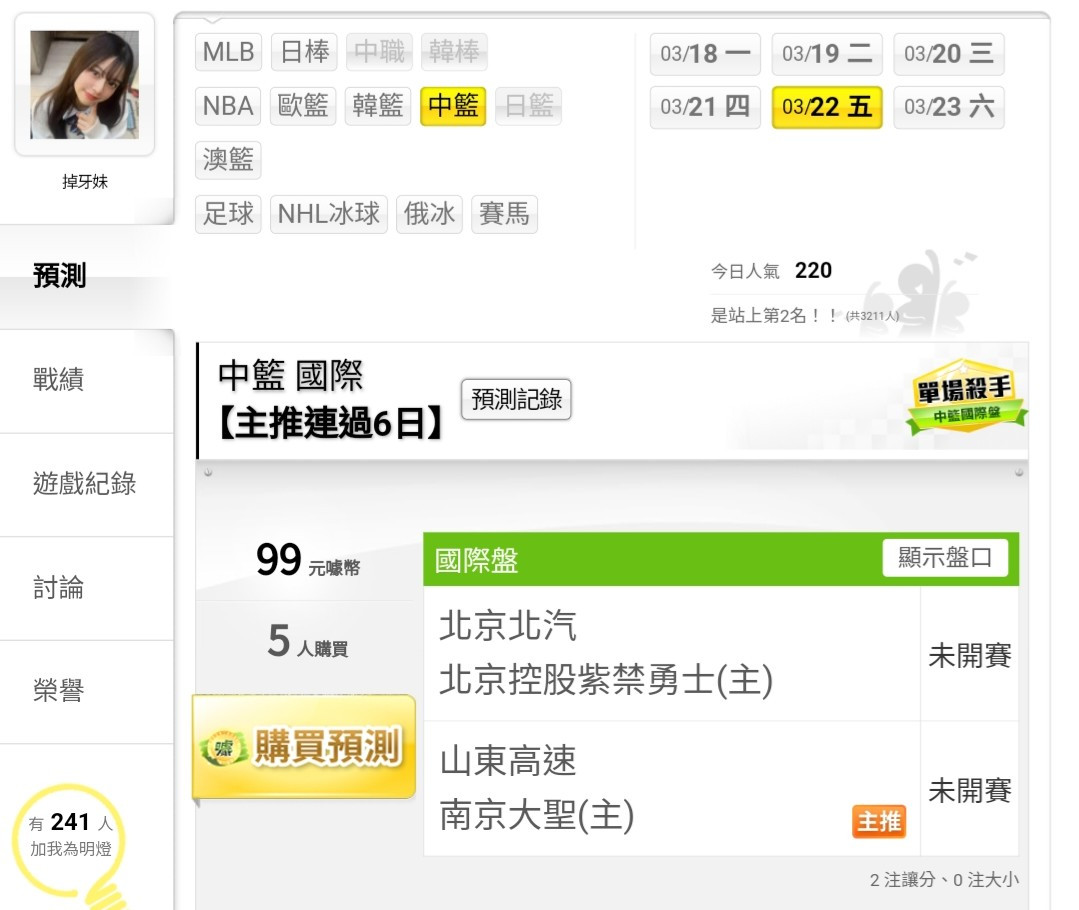Open the 遊戲紀錄 sidebar menu
The image size is (1079, 910).
(x=87, y=485)
